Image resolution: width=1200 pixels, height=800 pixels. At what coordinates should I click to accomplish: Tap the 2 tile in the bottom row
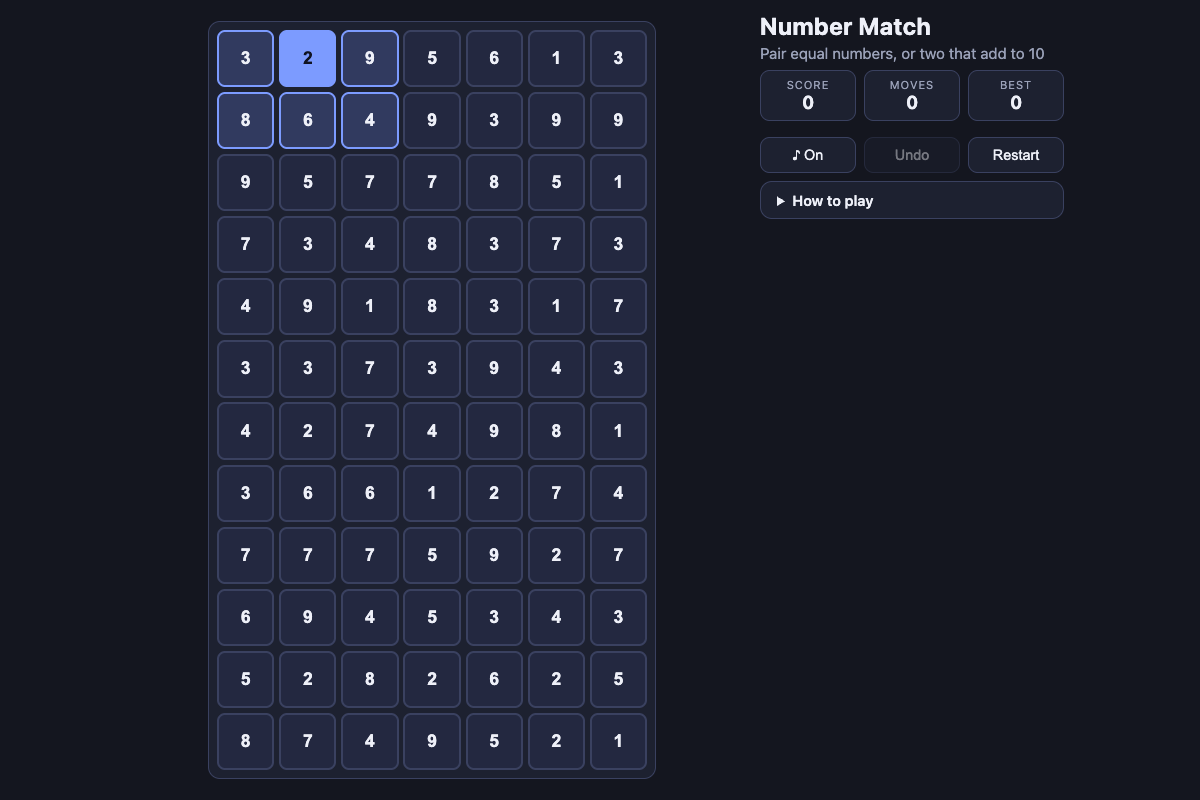click(556, 741)
